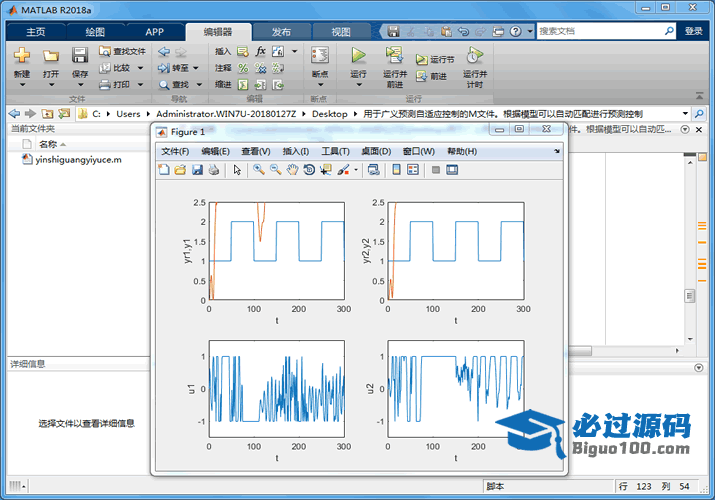Screen dimensions: 715x500
Task: Click Save Figure icon in Figure 1 toolbar
Action: (x=197, y=170)
